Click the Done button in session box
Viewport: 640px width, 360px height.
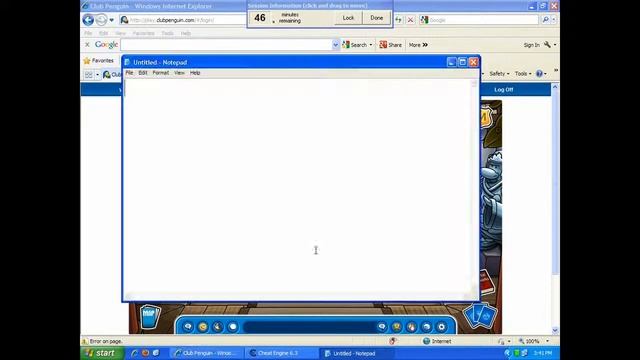click(x=376, y=18)
